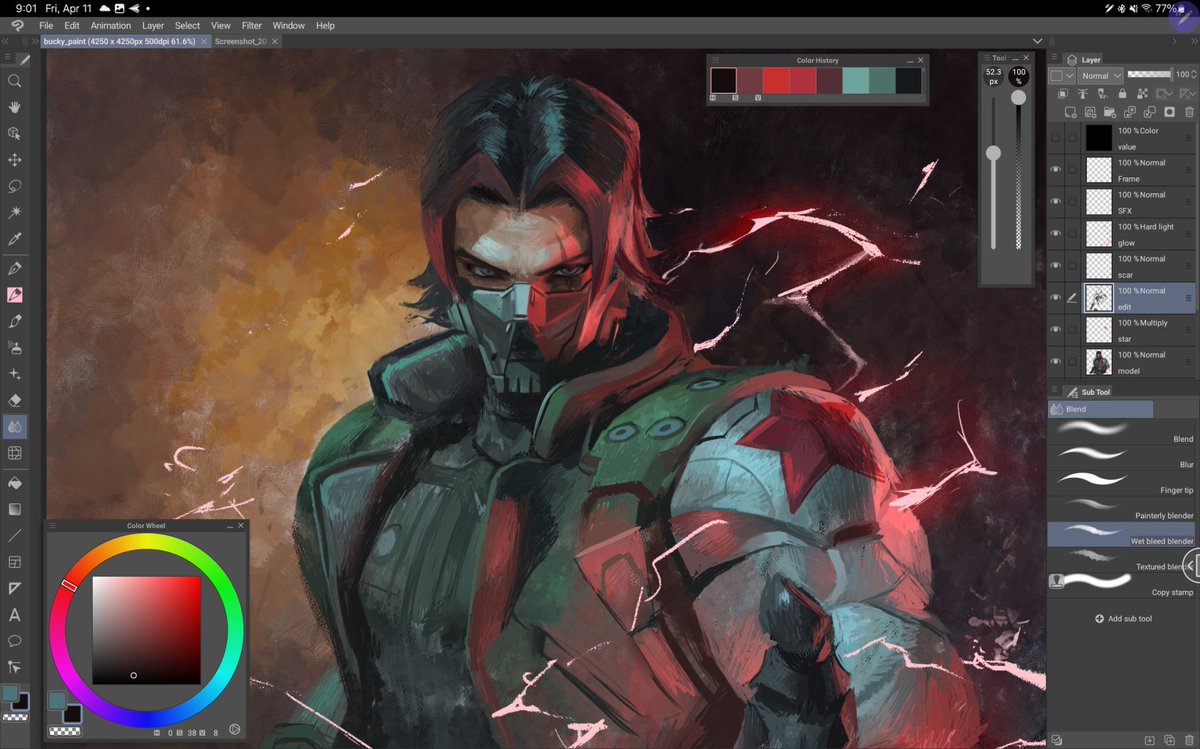Hide the SFX layer
The width and height of the screenshot is (1200, 749).
(1055, 202)
